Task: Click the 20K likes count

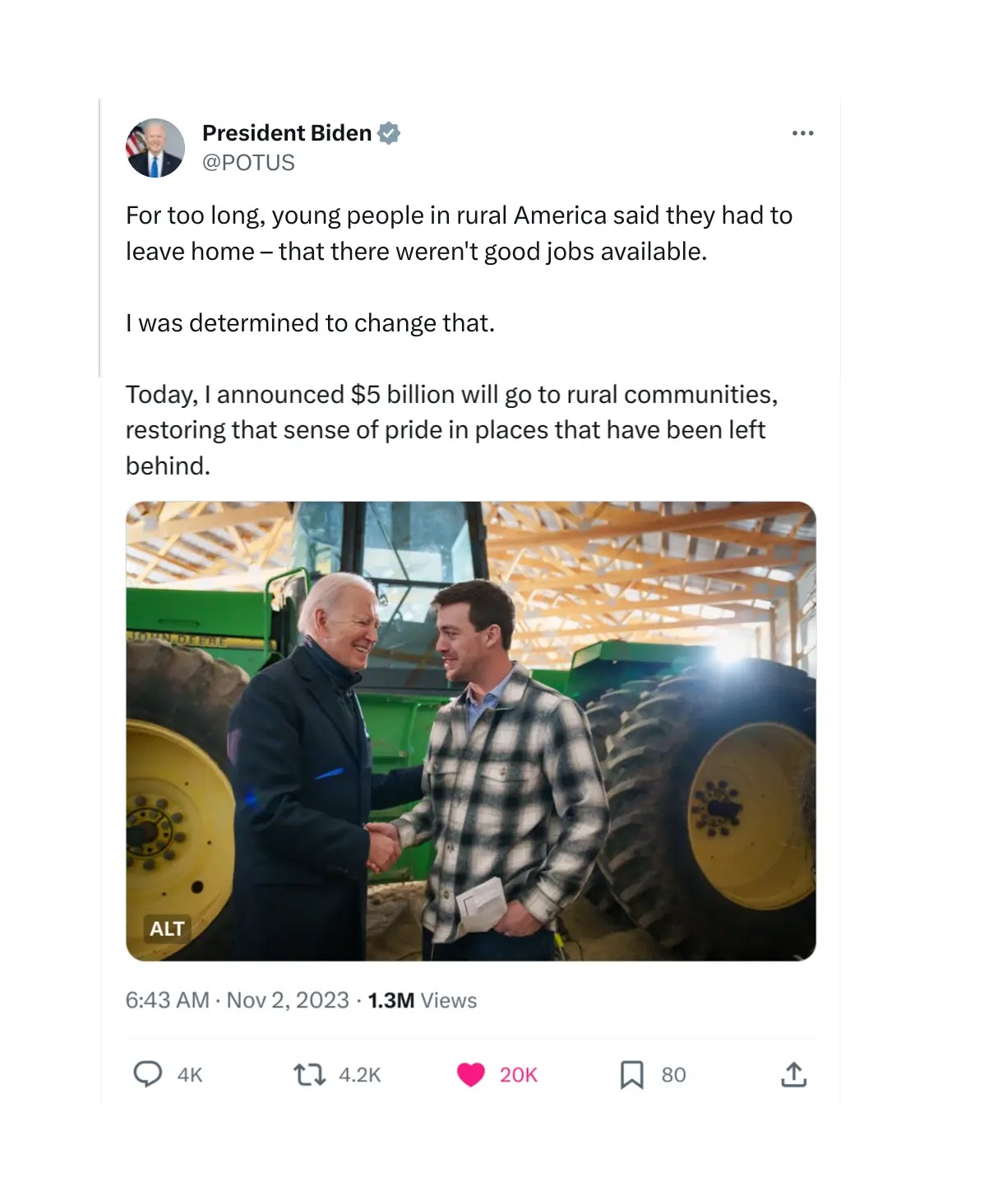Action: tap(519, 1075)
